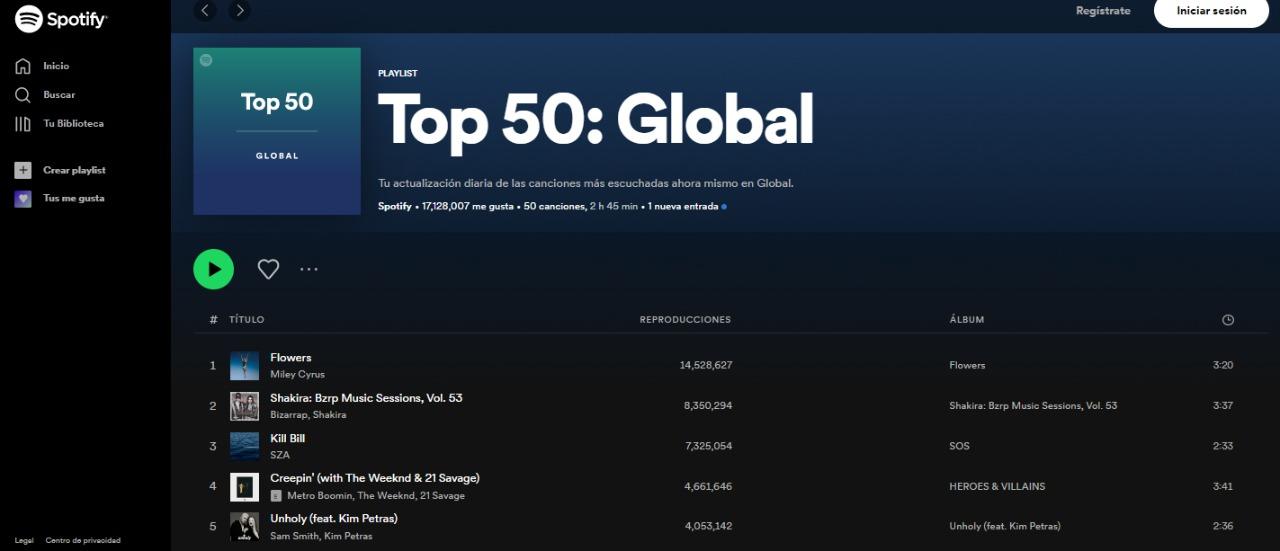Click the Tus me gusta heart icon
Image resolution: width=1280 pixels, height=551 pixels.
click(23, 199)
